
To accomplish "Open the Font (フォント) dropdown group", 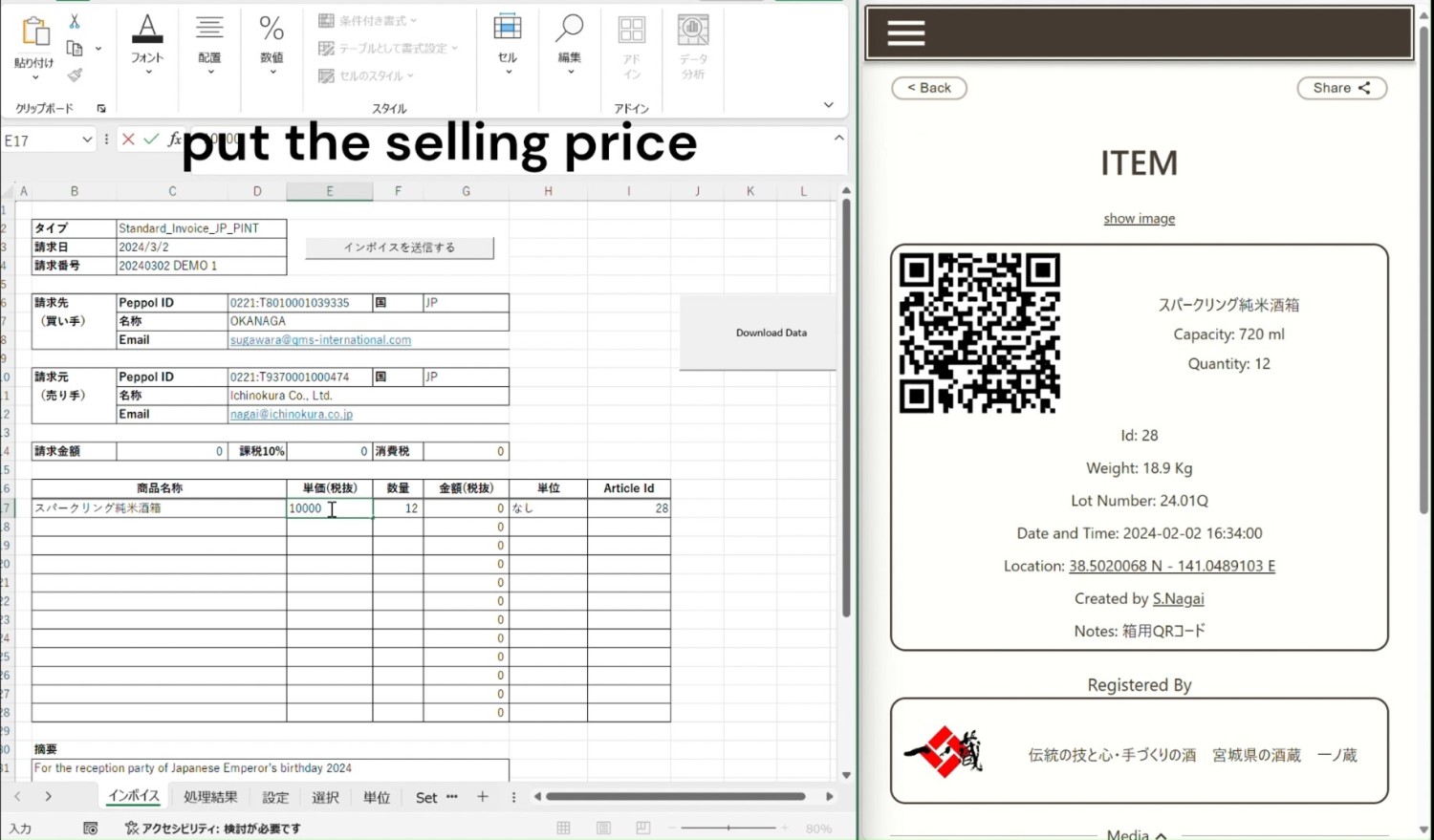I will pyautogui.click(x=147, y=42).
